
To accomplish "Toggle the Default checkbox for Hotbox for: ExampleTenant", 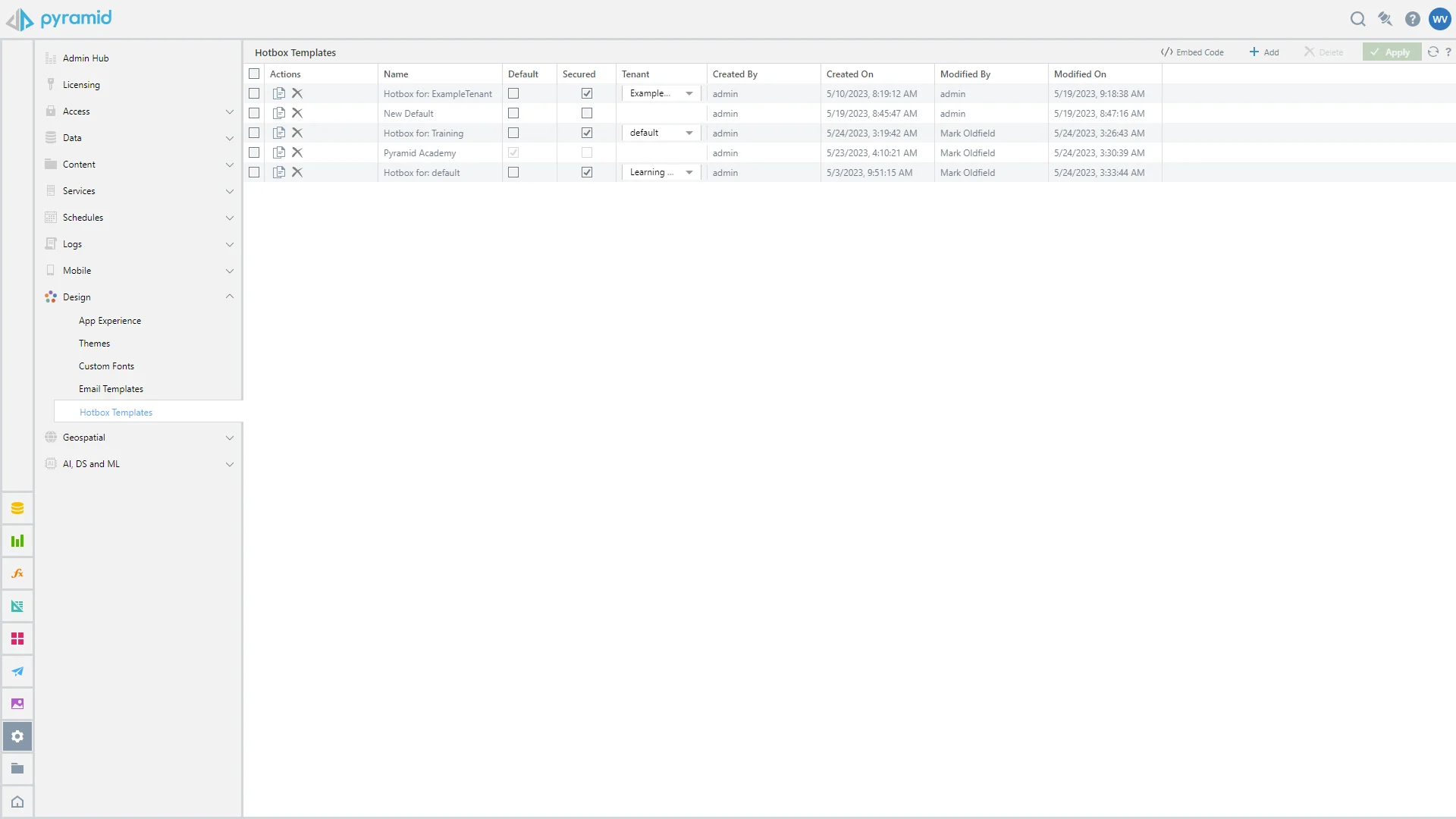I will (x=513, y=93).
